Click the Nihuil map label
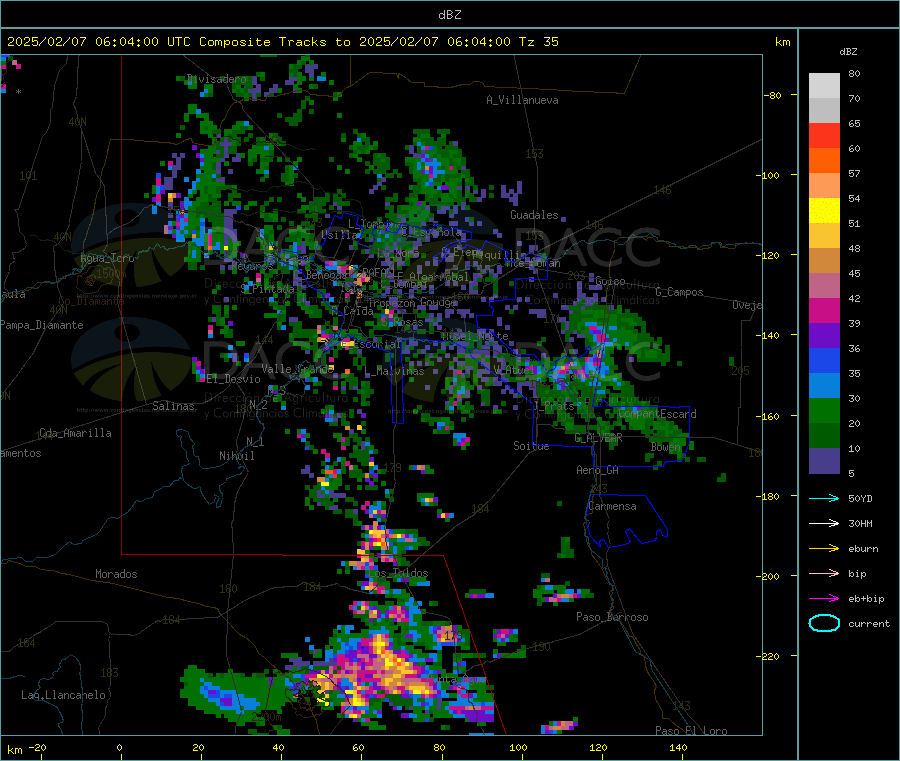The width and height of the screenshot is (900, 761). coord(237,456)
